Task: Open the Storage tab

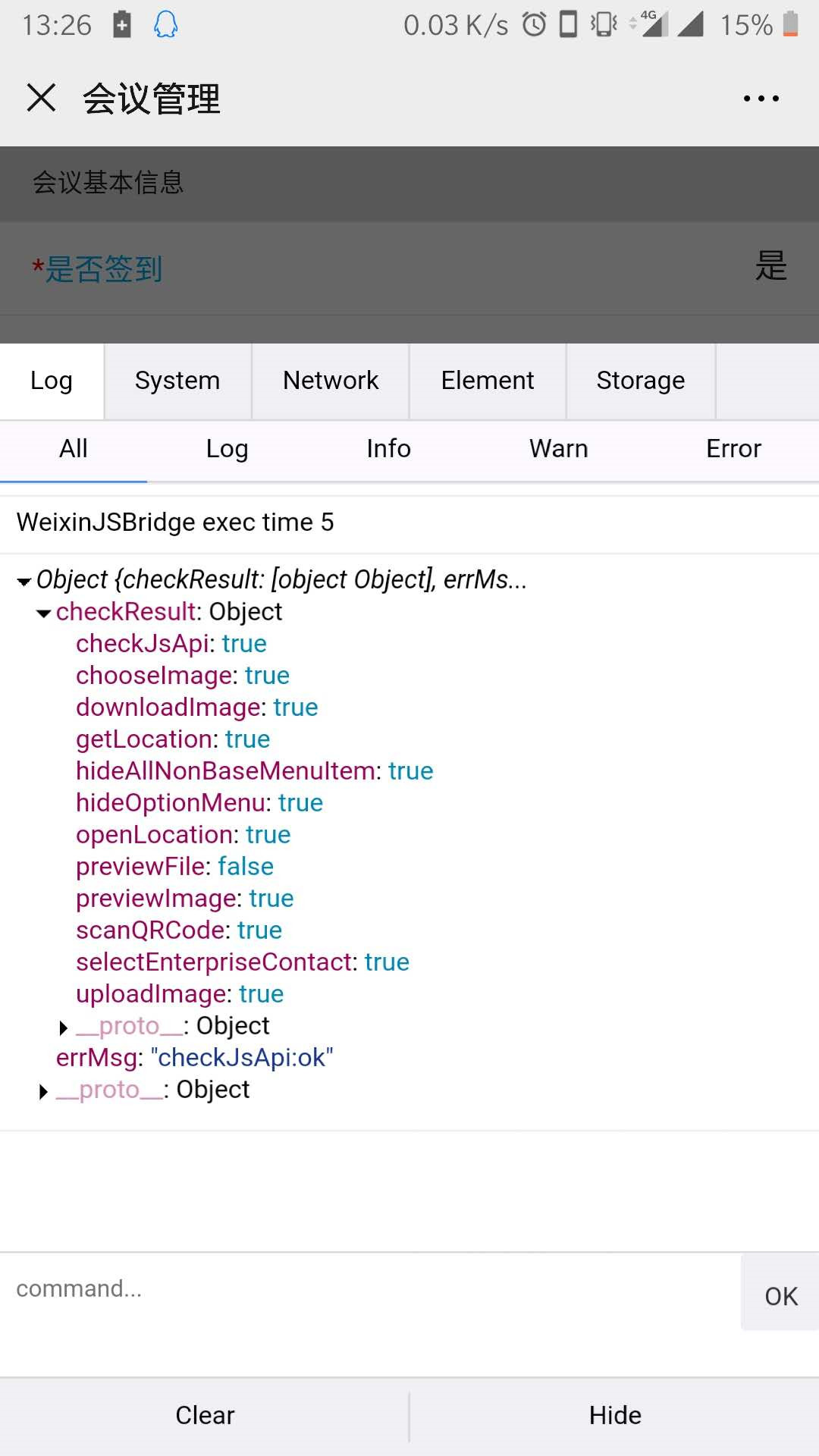Action: click(641, 381)
